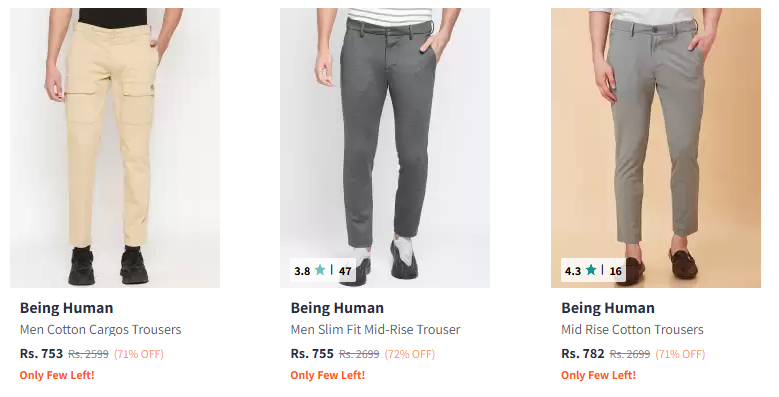Screen dimensions: 779x397
Task: Select the Men Slim Fit Mid-Rise Trouser title
Action: point(376,329)
